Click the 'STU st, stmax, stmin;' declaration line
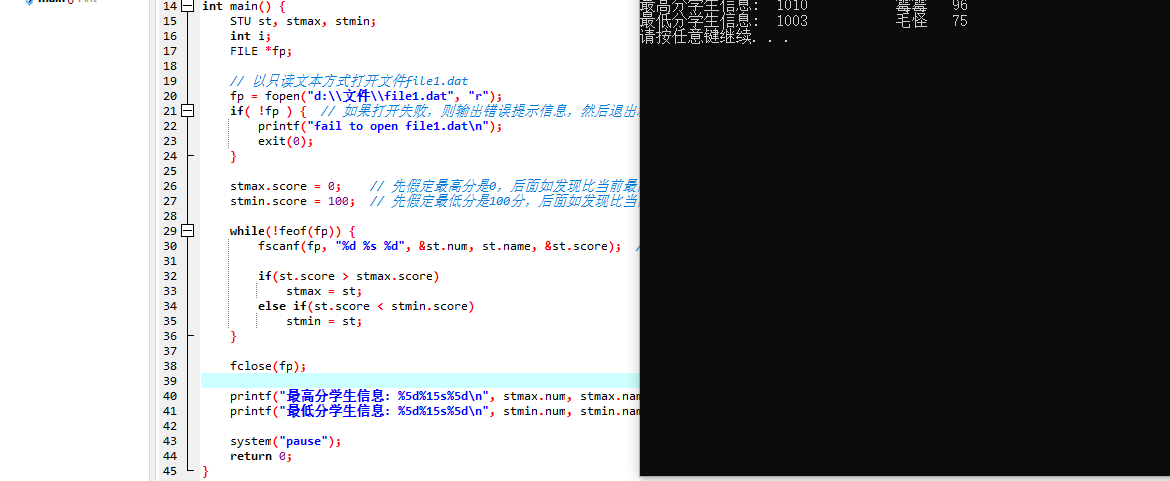1170x481 pixels. (x=303, y=21)
